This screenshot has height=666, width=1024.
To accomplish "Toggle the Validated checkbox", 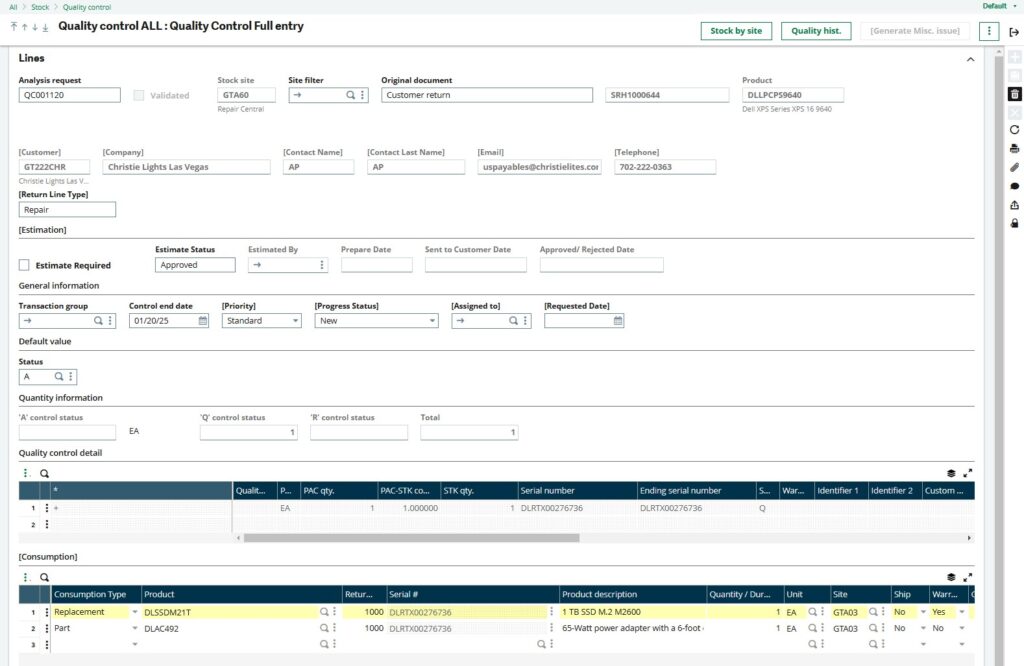I will click(x=139, y=96).
